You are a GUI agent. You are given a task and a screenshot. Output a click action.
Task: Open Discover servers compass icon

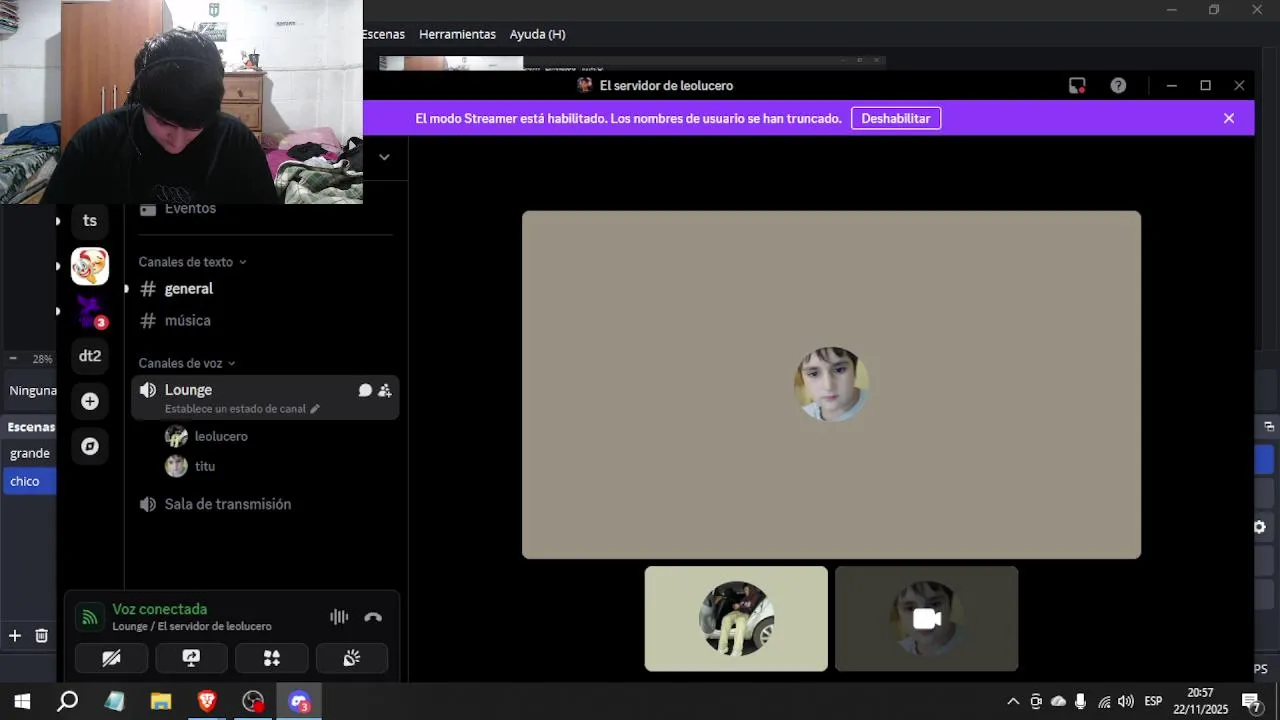90,446
